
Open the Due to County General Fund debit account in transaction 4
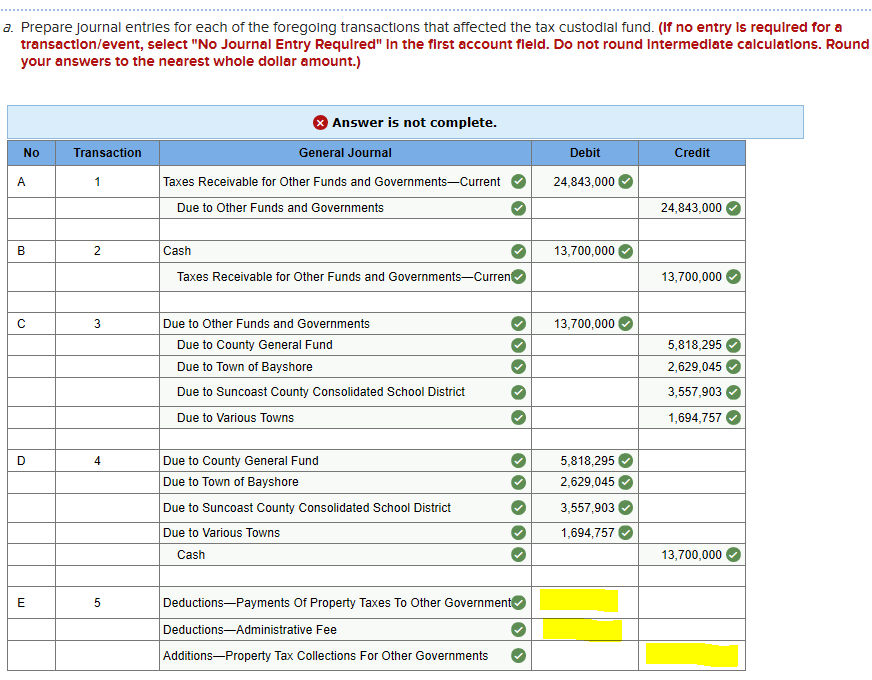pos(345,461)
